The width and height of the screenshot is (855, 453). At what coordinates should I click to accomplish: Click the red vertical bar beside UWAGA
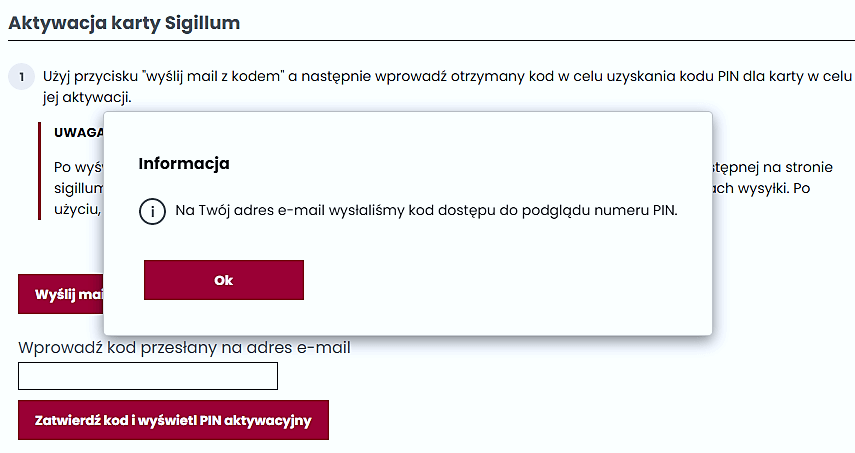39,171
